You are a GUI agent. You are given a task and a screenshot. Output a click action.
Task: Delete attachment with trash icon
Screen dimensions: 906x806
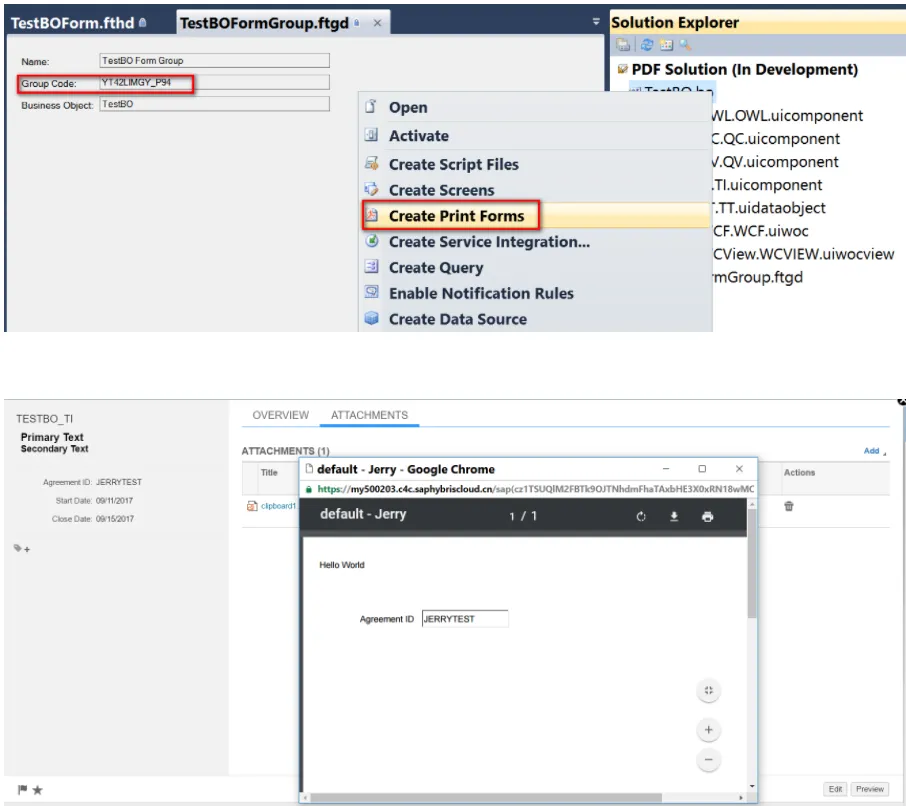789,506
